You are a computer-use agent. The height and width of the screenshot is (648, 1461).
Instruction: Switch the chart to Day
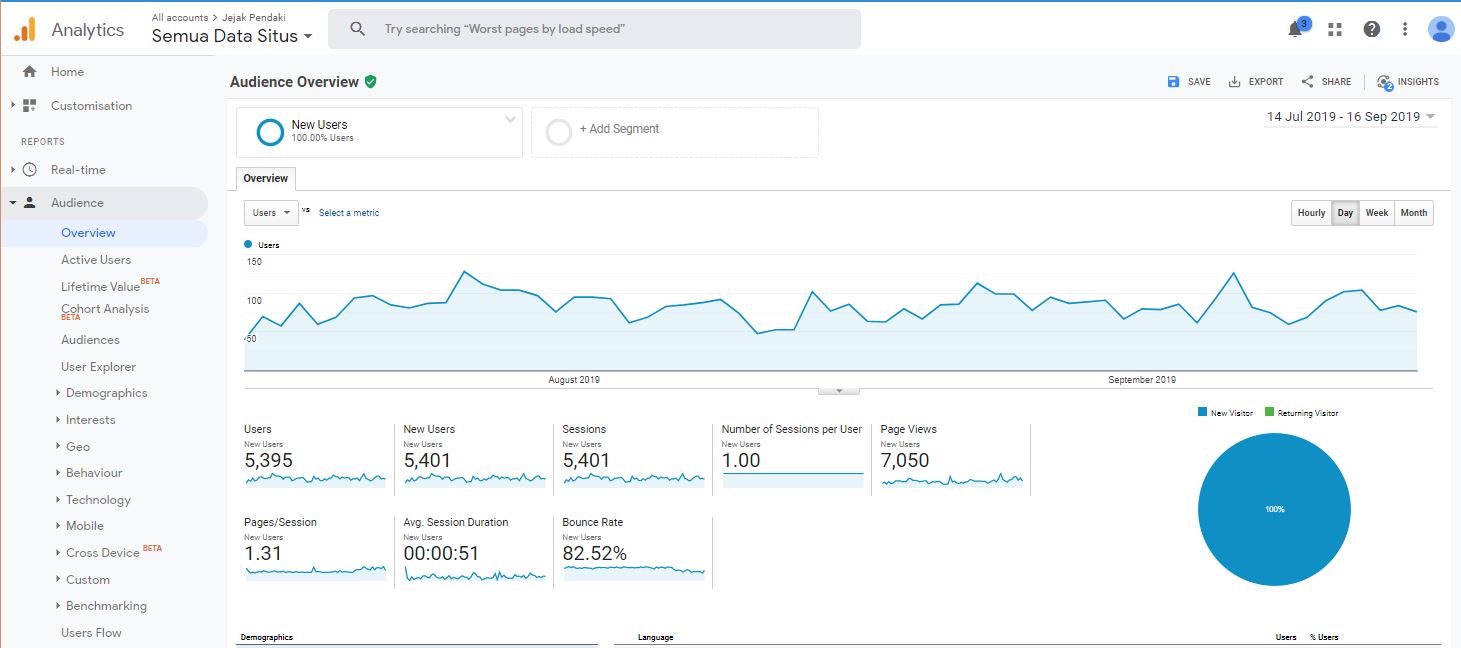[1345, 213]
